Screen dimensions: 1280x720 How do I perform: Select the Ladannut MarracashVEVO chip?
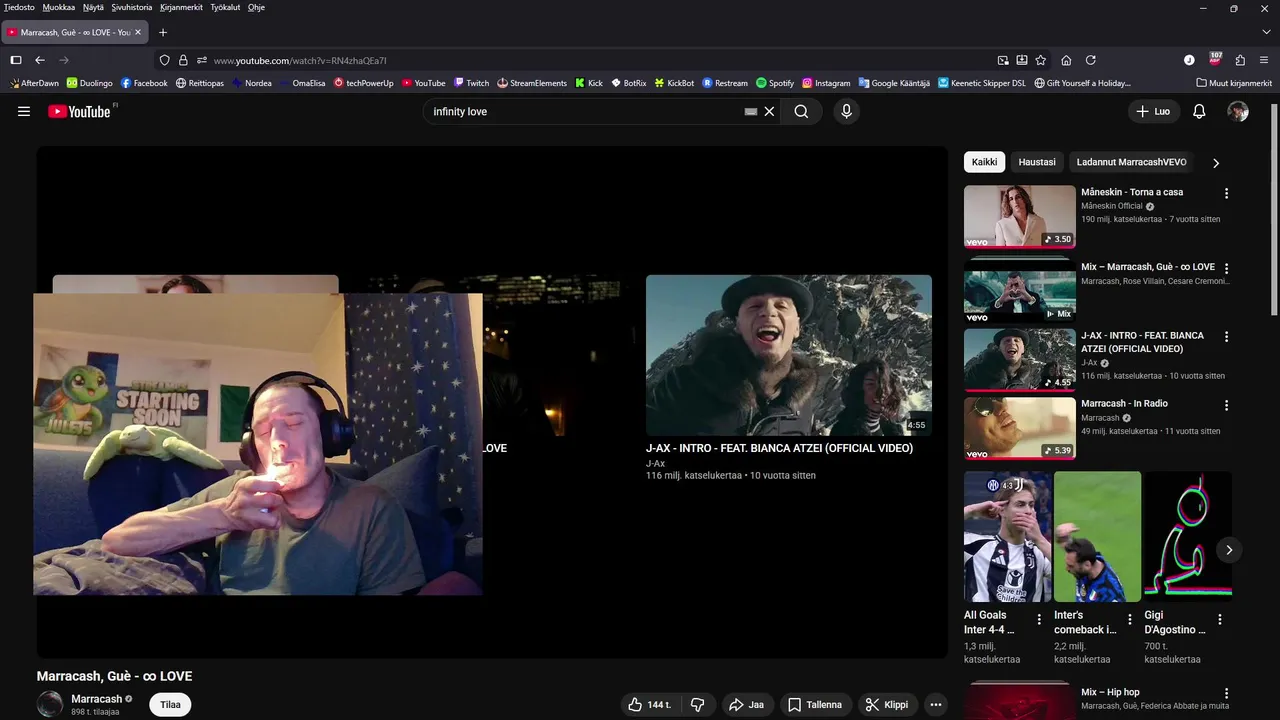(x=1132, y=162)
